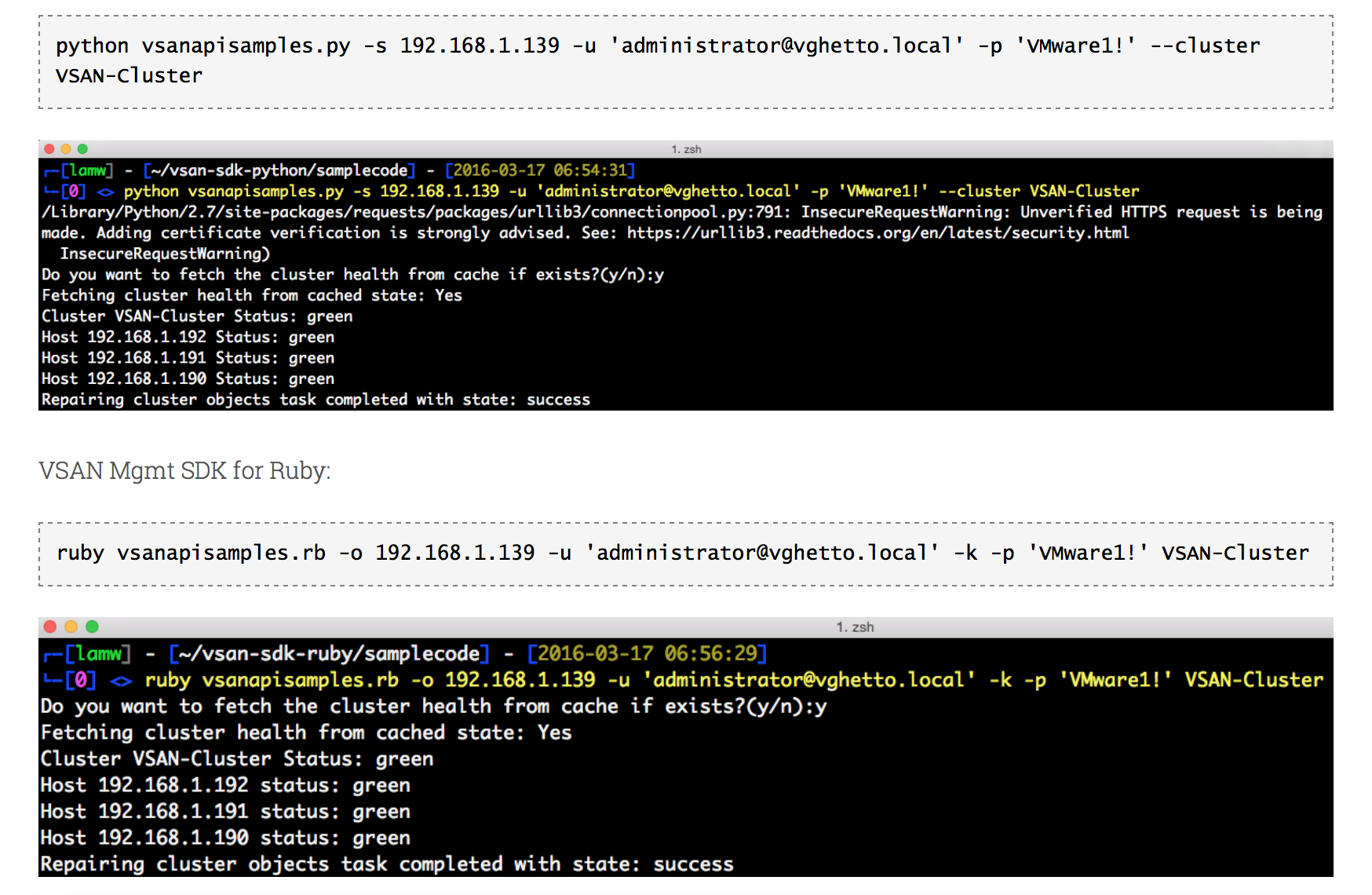Click the red close button of the python terminal window
The width and height of the screenshot is (1372, 895).
click(x=49, y=149)
